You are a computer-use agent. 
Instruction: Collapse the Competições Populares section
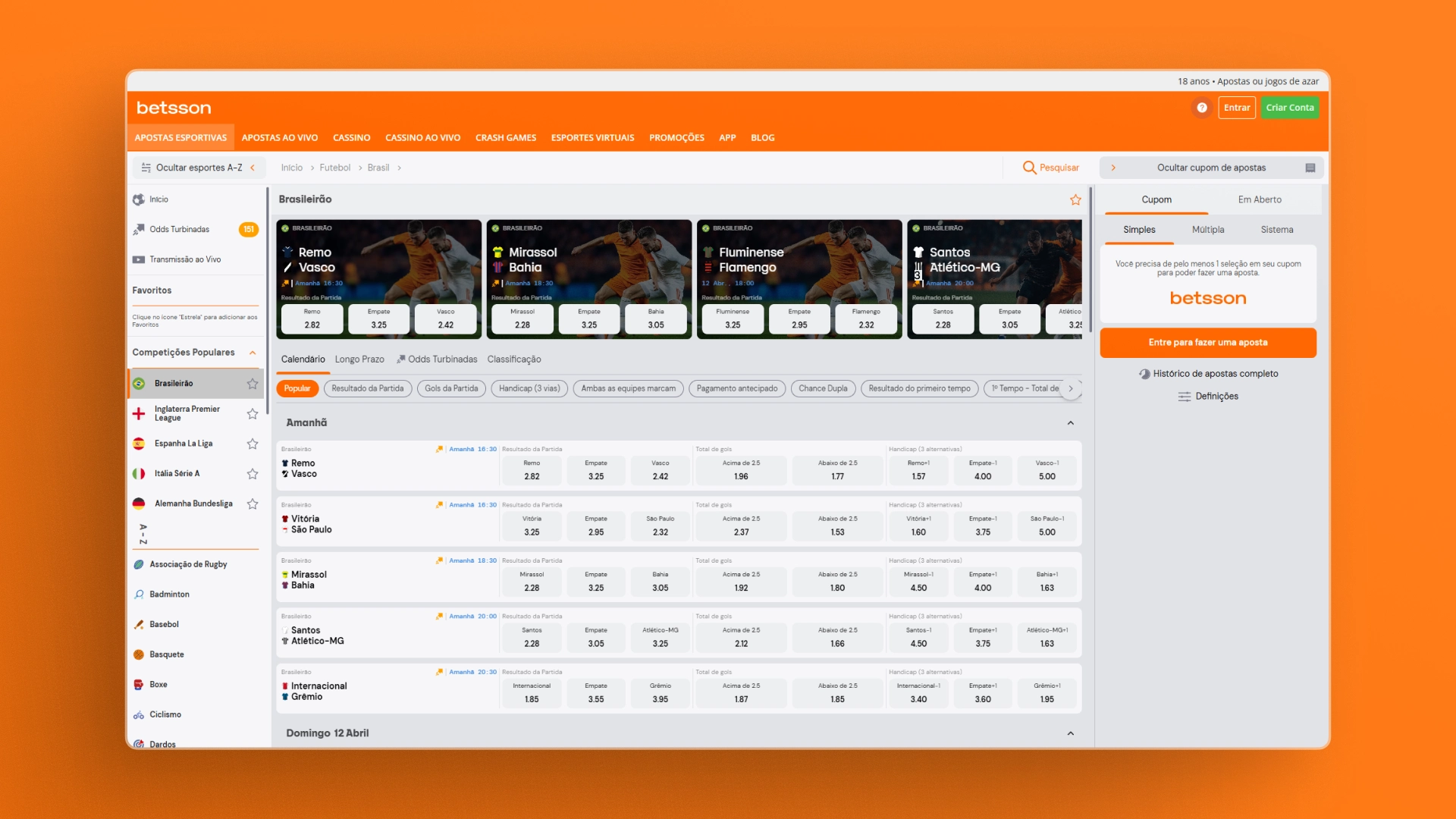coord(253,353)
